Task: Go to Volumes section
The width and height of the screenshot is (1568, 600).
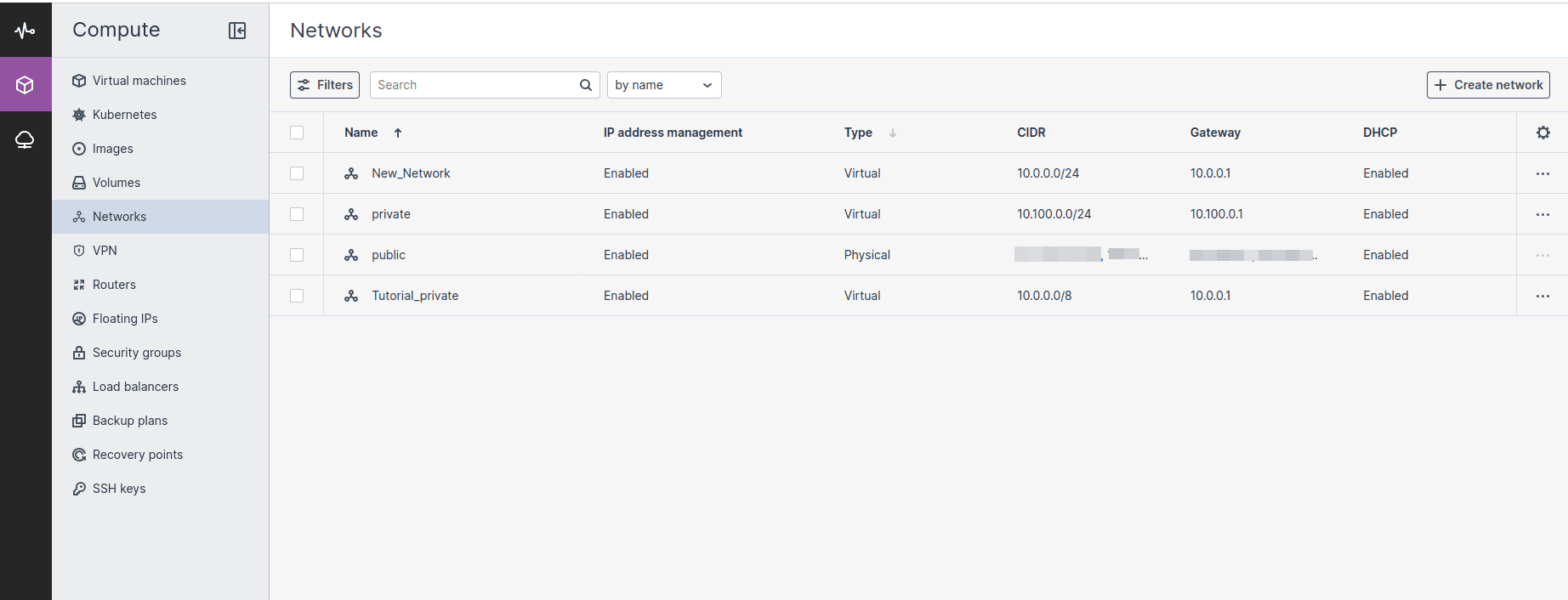Action: coord(160,183)
